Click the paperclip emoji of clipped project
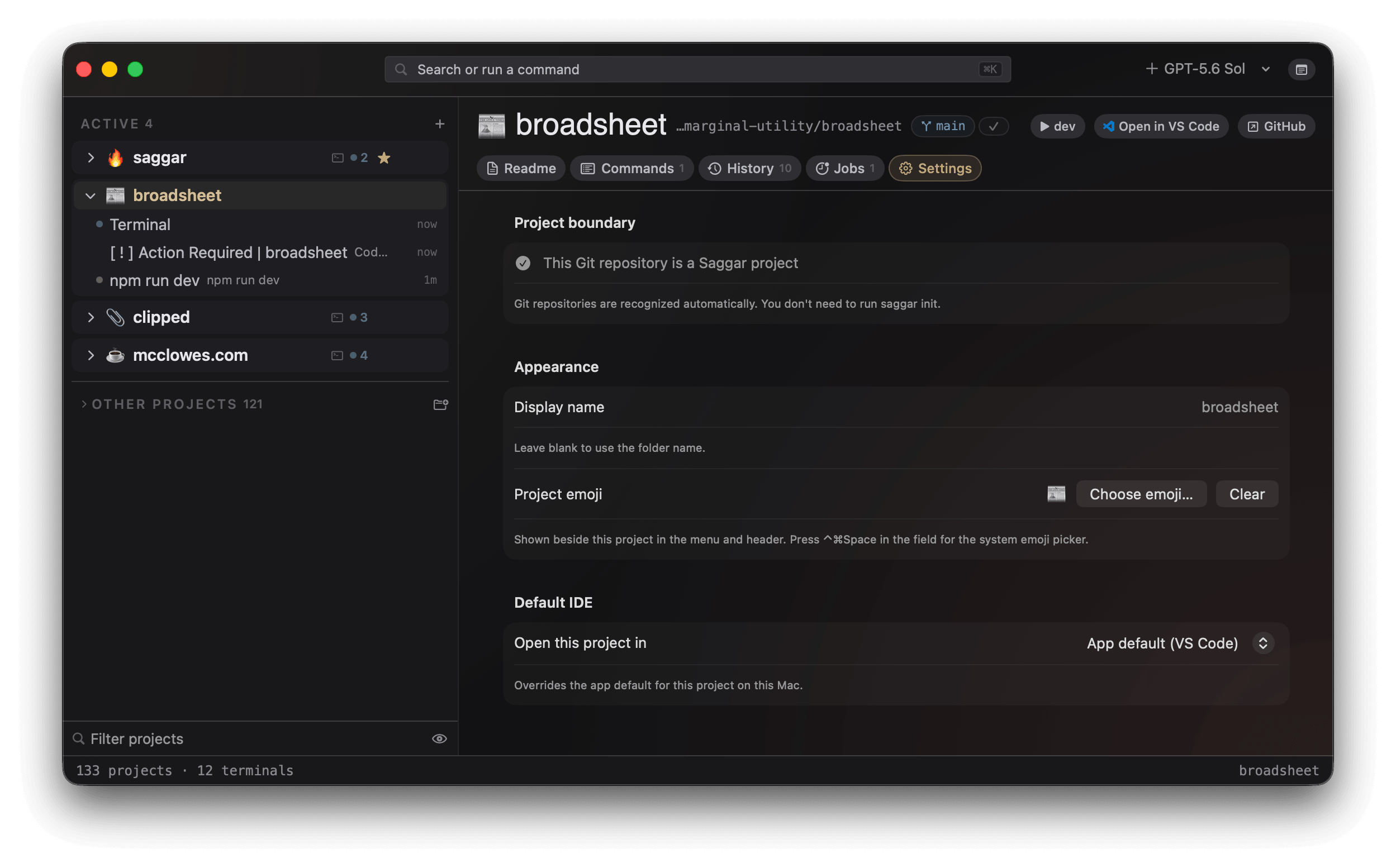 point(116,318)
